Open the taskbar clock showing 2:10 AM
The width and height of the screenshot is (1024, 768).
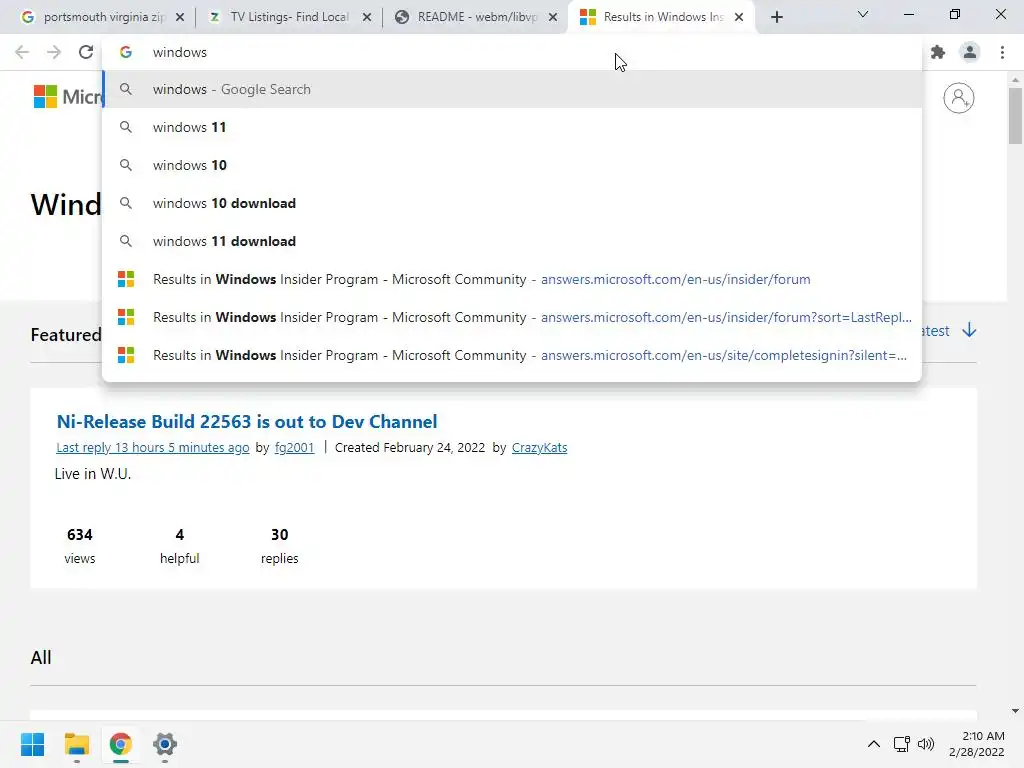click(977, 744)
